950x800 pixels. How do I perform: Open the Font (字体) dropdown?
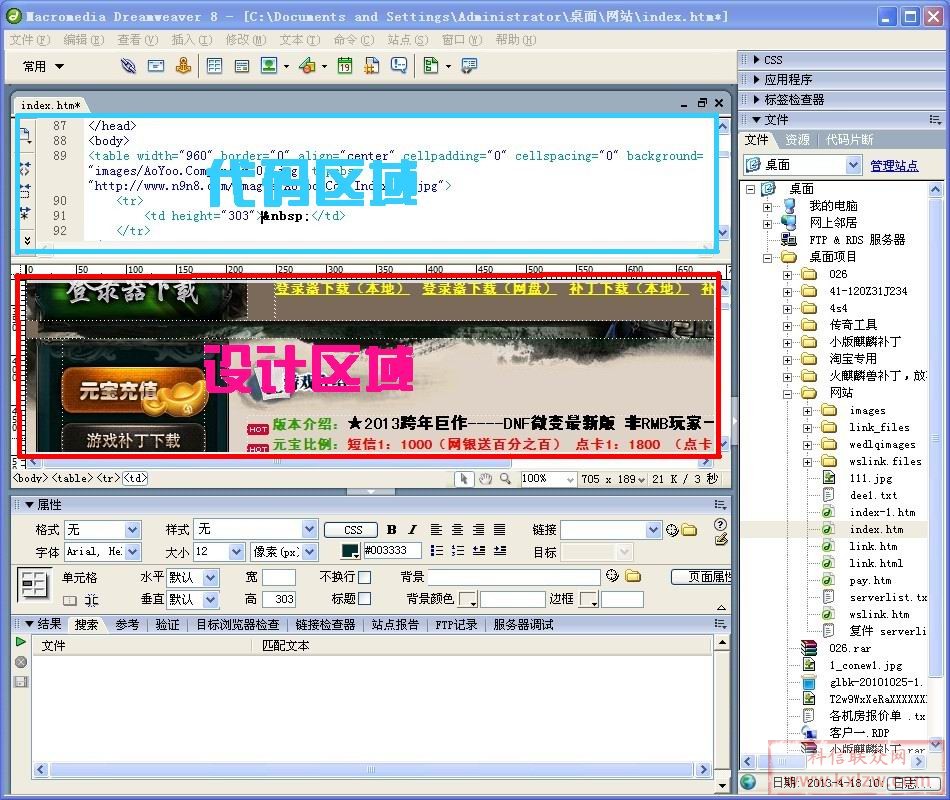coord(133,552)
